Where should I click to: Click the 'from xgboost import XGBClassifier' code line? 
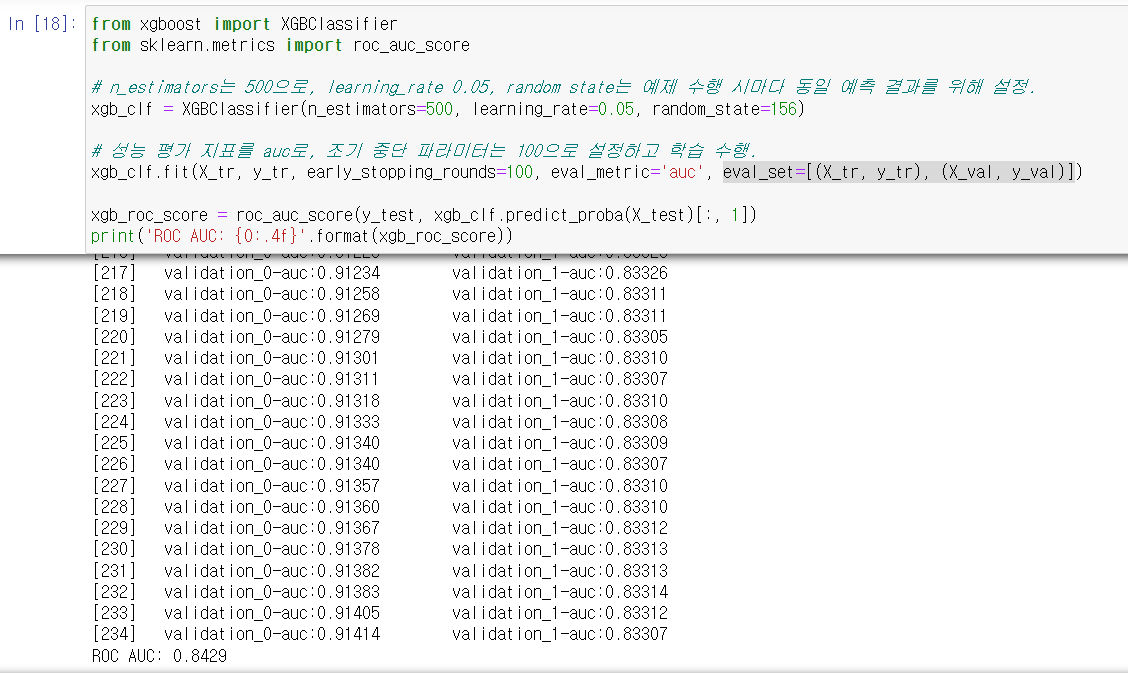point(244,24)
